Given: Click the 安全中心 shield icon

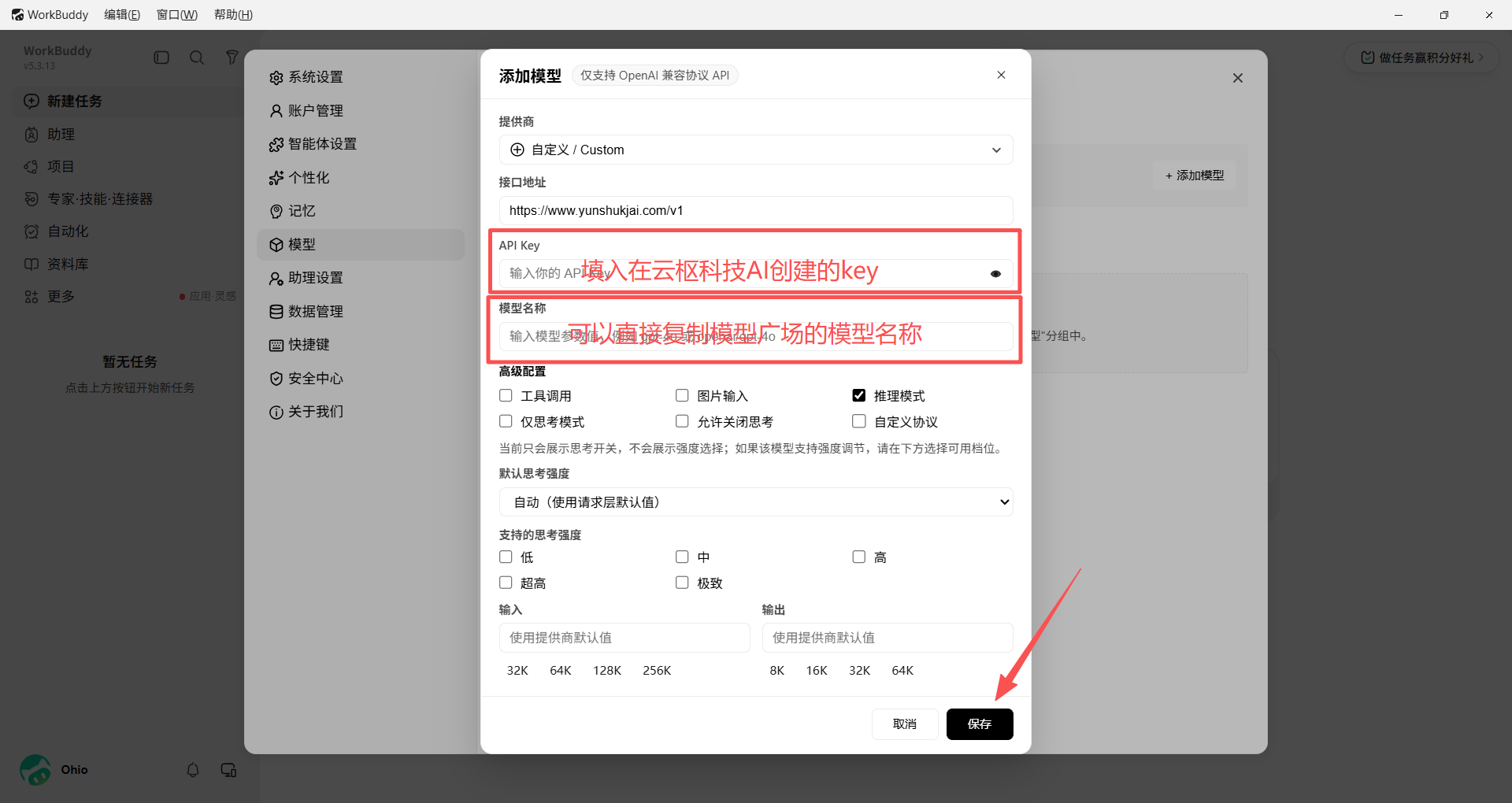Looking at the screenshot, I should (276, 379).
